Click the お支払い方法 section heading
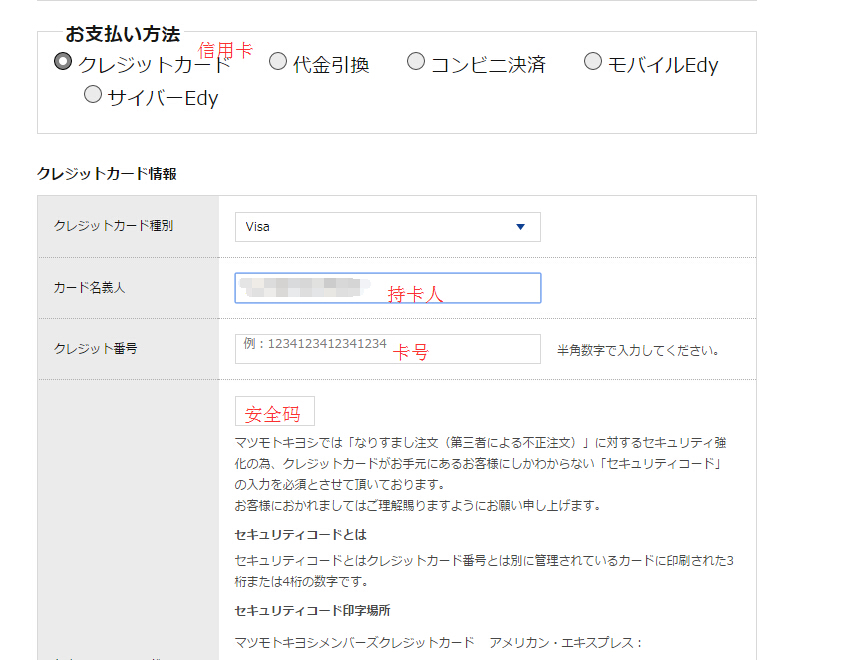The width and height of the screenshot is (849, 660). pos(123,35)
